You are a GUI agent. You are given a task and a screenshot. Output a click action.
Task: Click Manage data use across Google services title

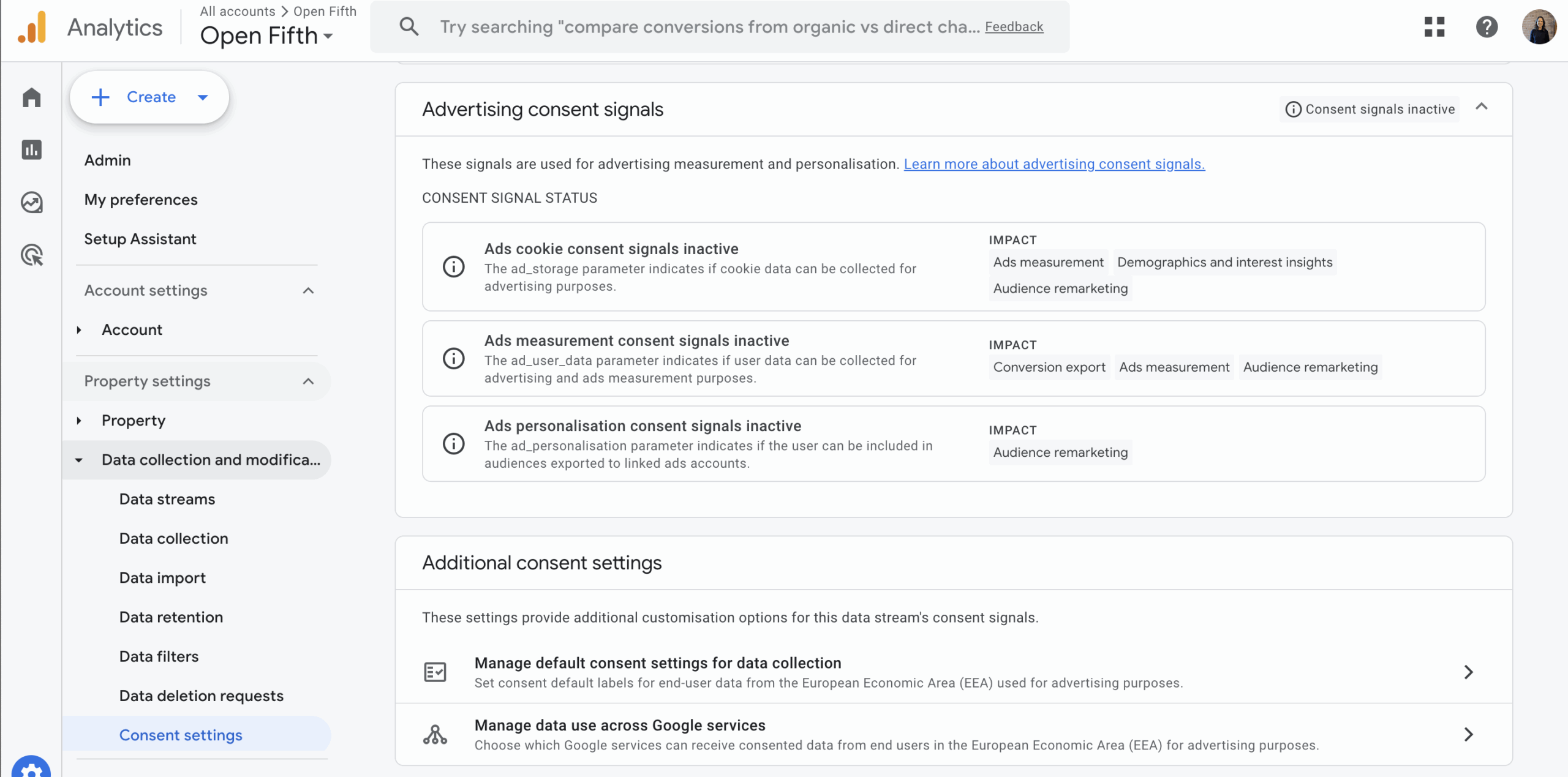pyautogui.click(x=620, y=726)
